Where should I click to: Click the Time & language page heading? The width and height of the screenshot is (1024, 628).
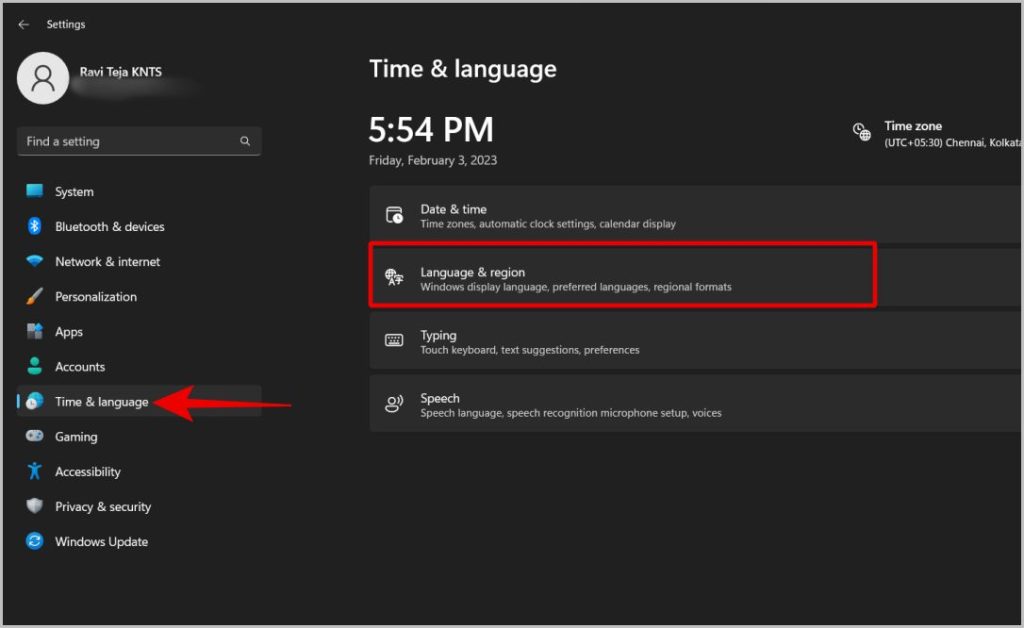point(462,69)
